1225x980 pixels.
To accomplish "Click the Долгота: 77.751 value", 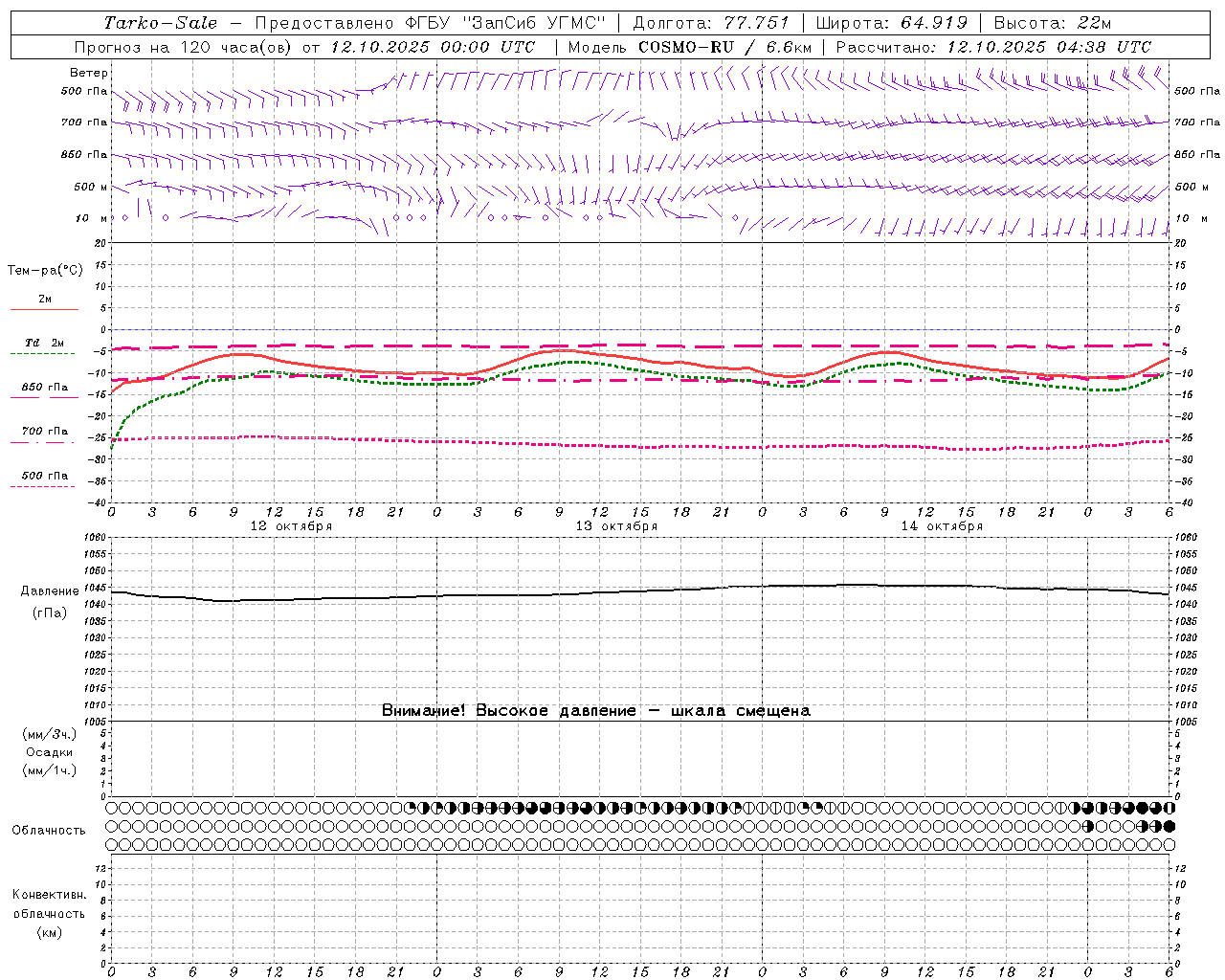I will pyautogui.click(x=711, y=23).
